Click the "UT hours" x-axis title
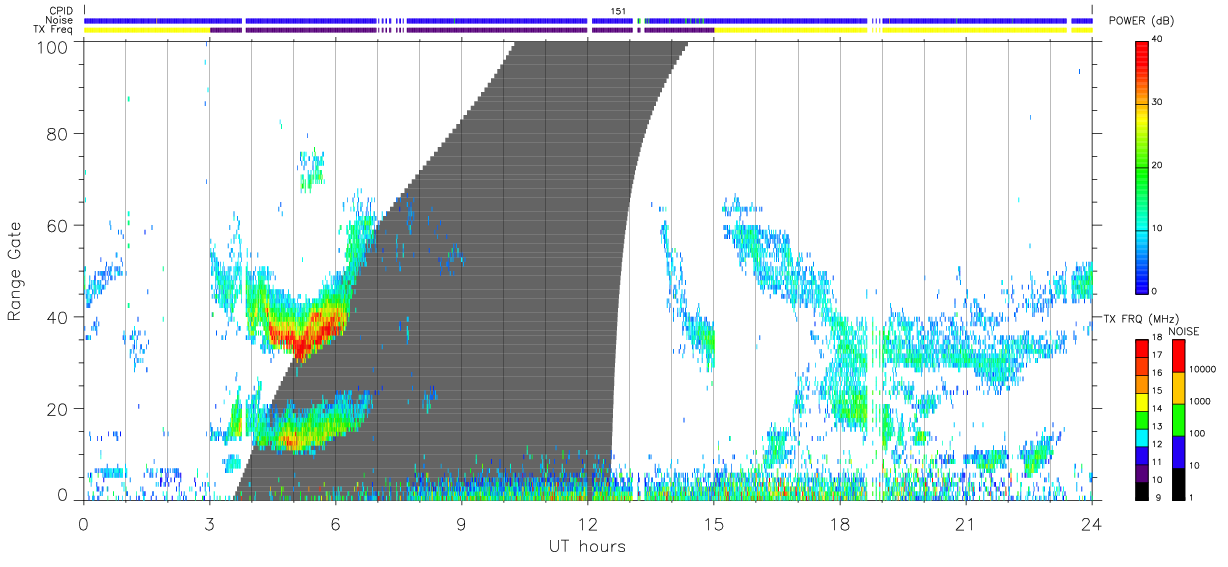 [x=587, y=546]
